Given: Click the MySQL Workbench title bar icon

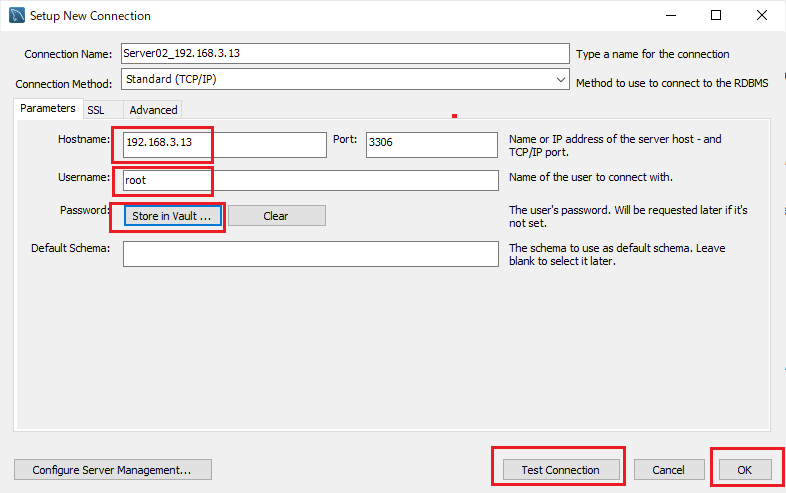Looking at the screenshot, I should click(17, 16).
